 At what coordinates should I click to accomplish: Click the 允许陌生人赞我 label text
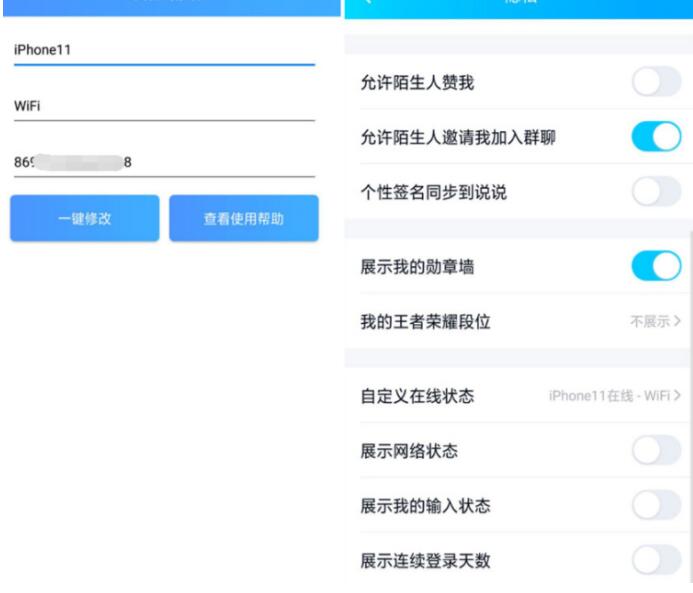tap(417, 83)
